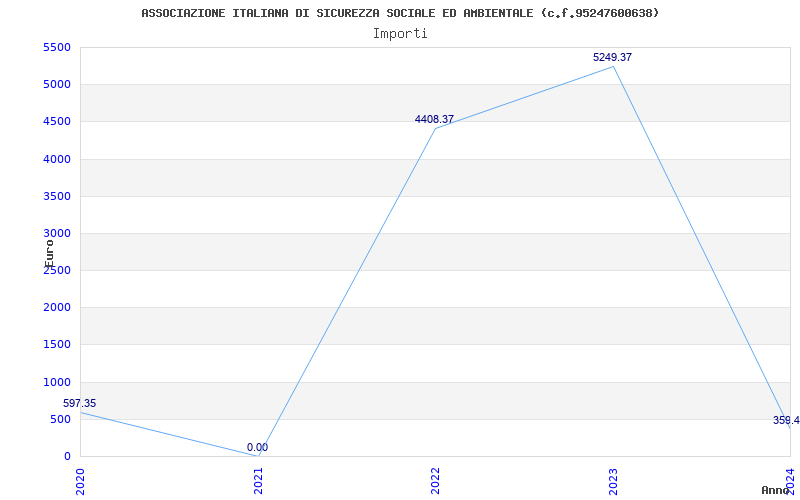Click the y-axis value 3500
800x500 pixels.
(x=57, y=196)
